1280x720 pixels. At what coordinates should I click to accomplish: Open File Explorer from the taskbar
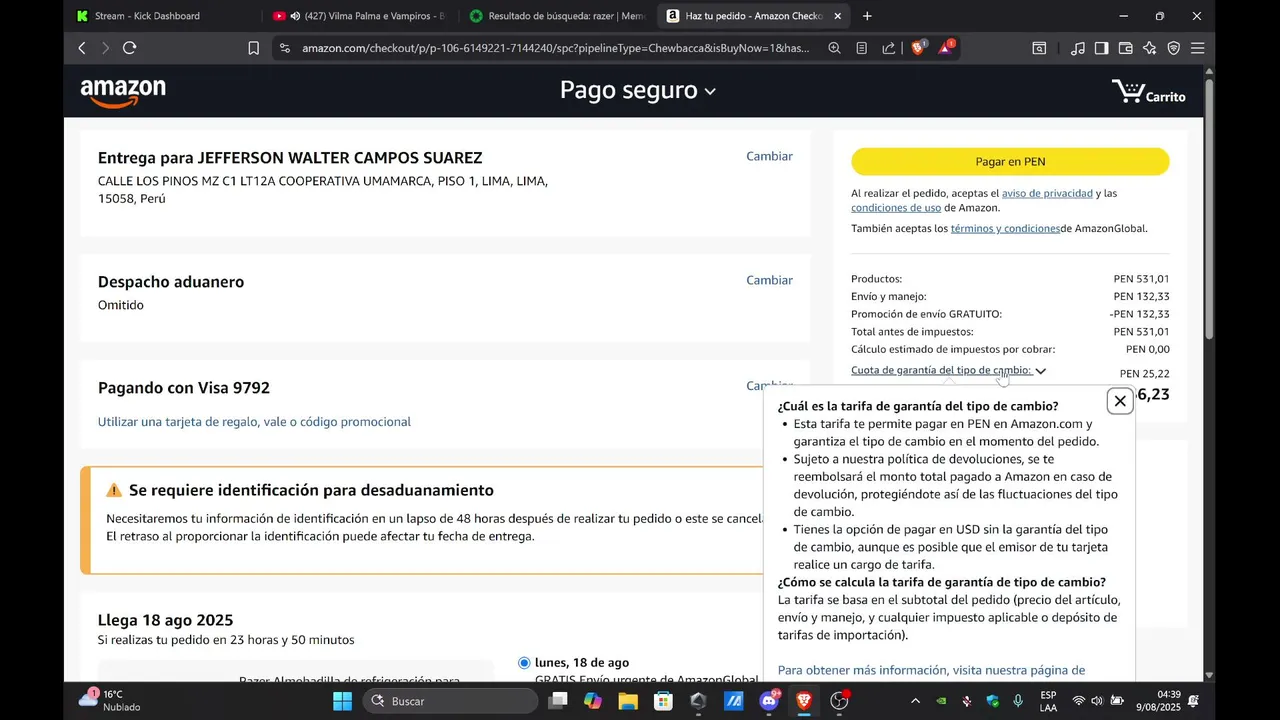[x=628, y=701]
